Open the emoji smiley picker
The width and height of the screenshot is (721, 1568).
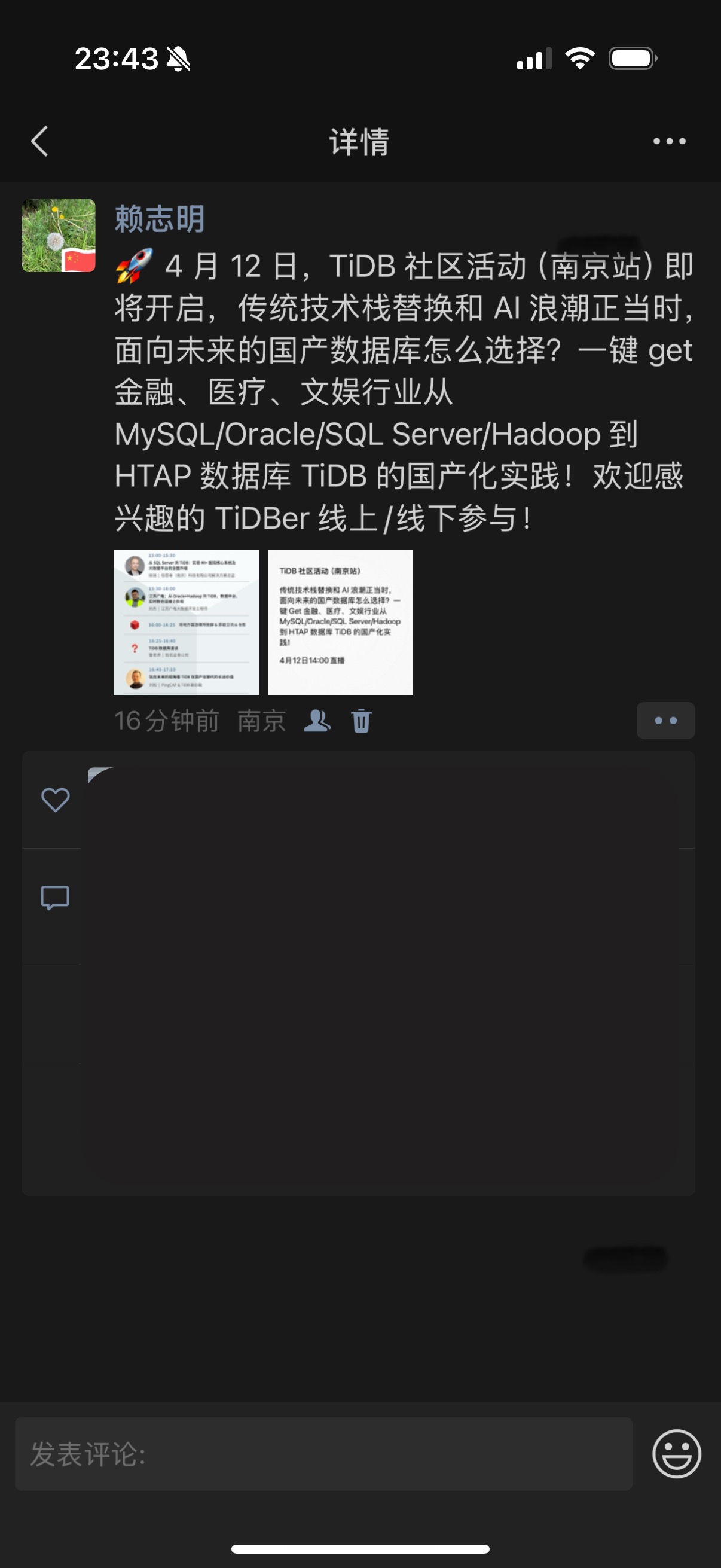[x=677, y=1454]
